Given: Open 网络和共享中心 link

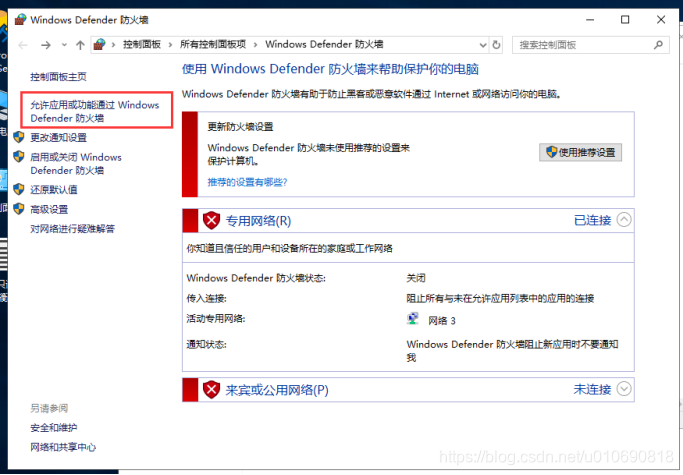Looking at the screenshot, I should [x=63, y=447].
